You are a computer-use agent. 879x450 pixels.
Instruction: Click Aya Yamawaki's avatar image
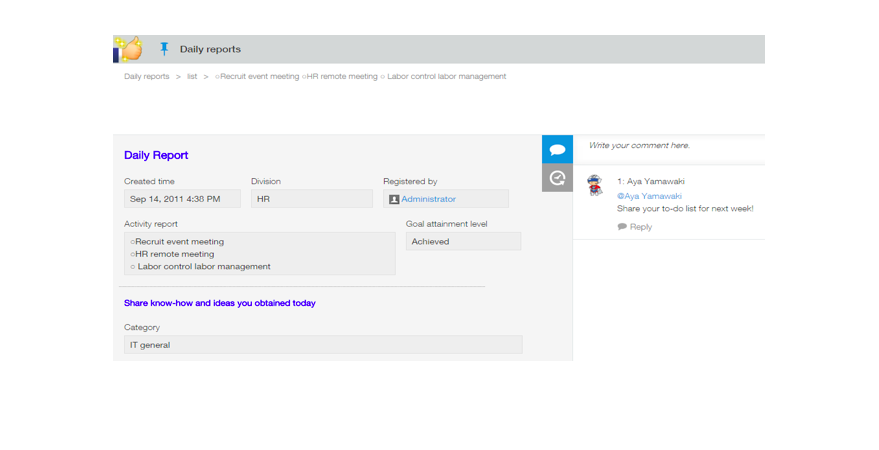point(595,185)
